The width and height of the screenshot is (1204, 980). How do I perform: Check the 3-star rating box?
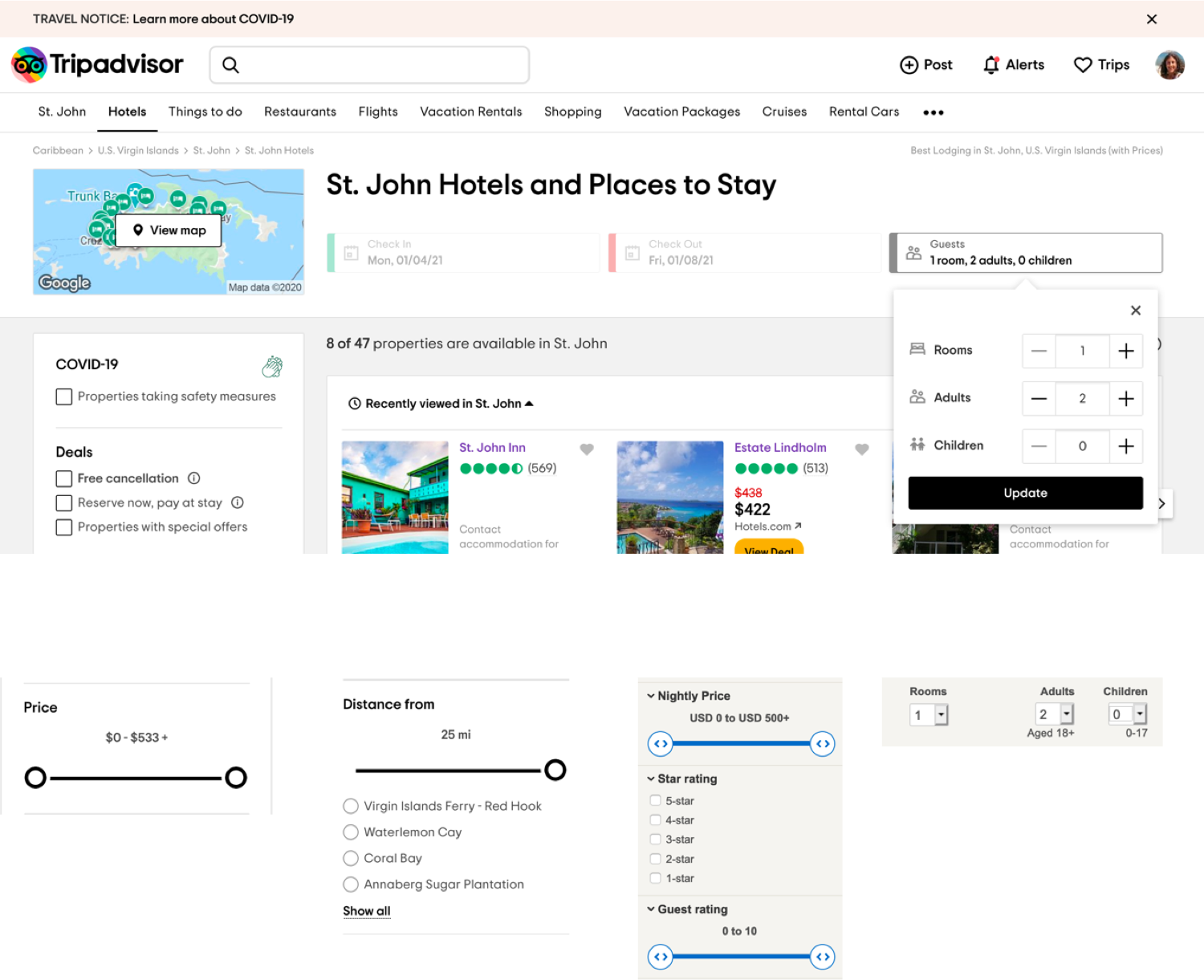[x=656, y=839]
